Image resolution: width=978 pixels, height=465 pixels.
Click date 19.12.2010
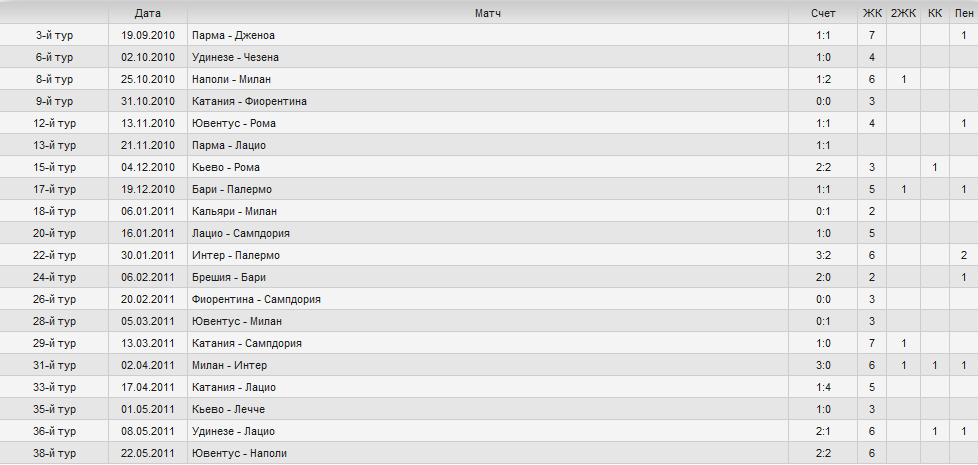point(147,189)
